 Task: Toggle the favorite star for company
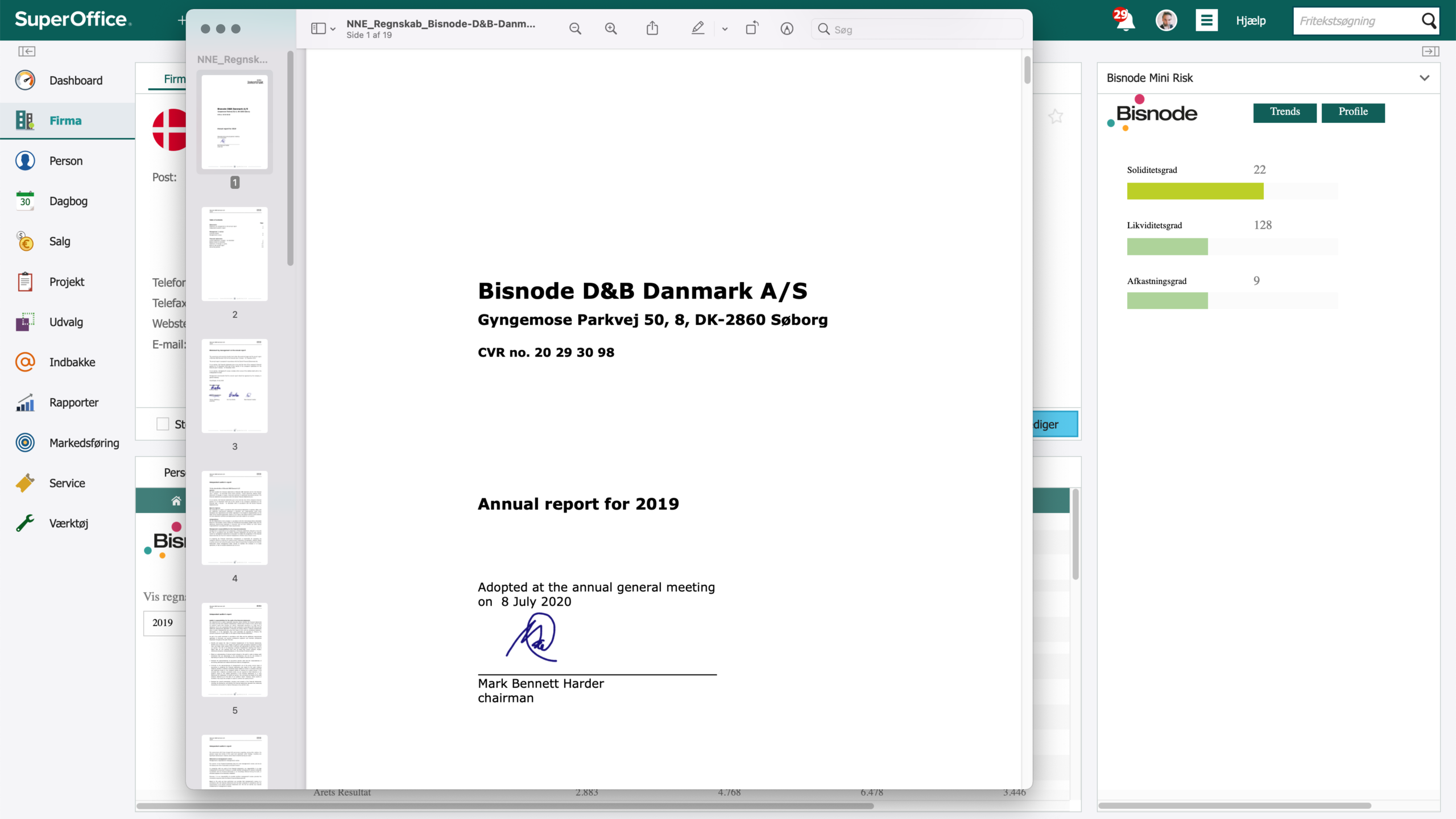(x=1056, y=117)
